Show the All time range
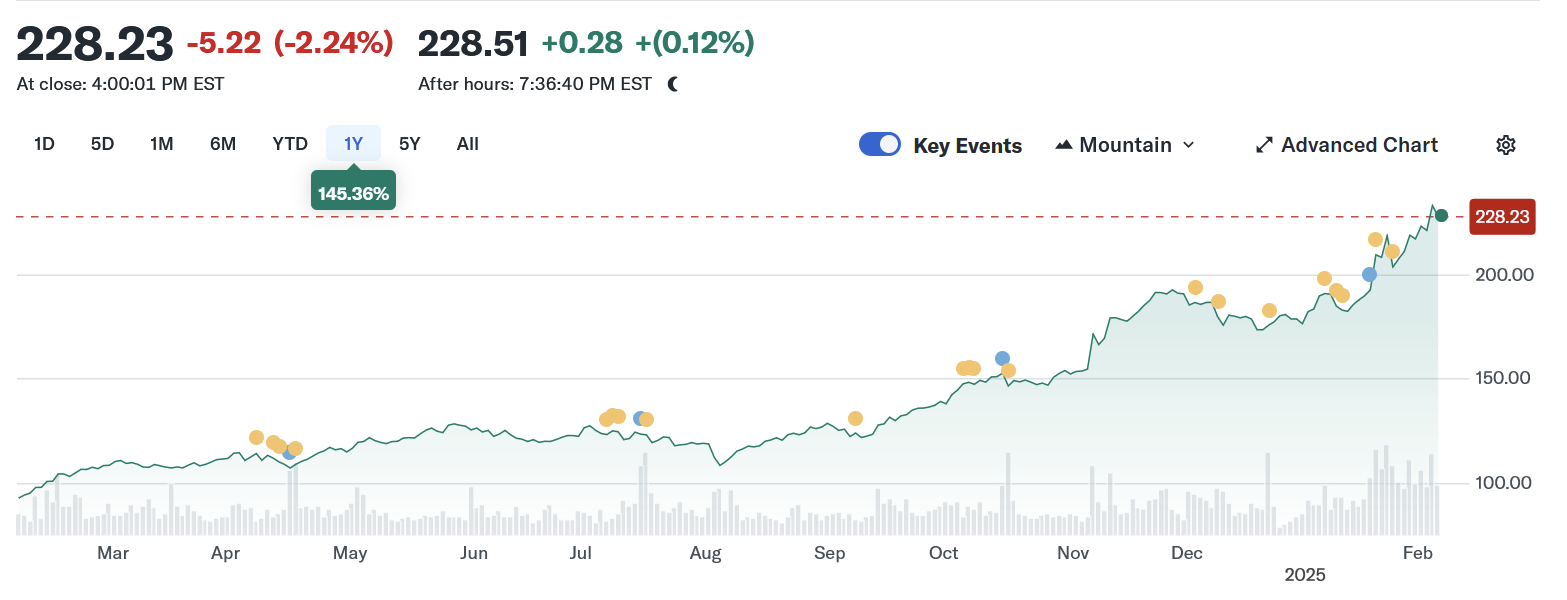1567x600 pixels. coord(468,144)
